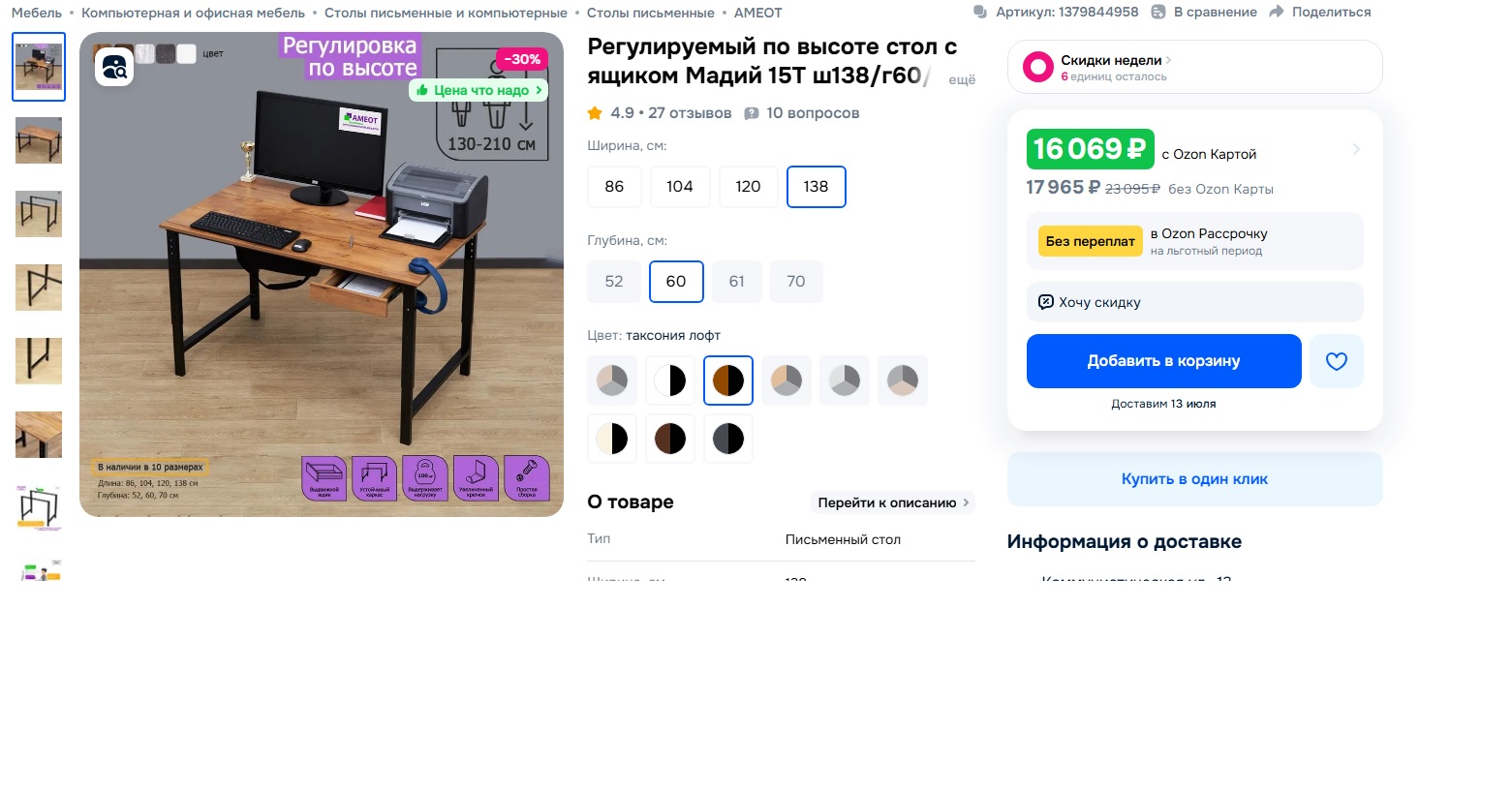Open the second desk thumbnail image
1512x791 pixels.
point(39,140)
